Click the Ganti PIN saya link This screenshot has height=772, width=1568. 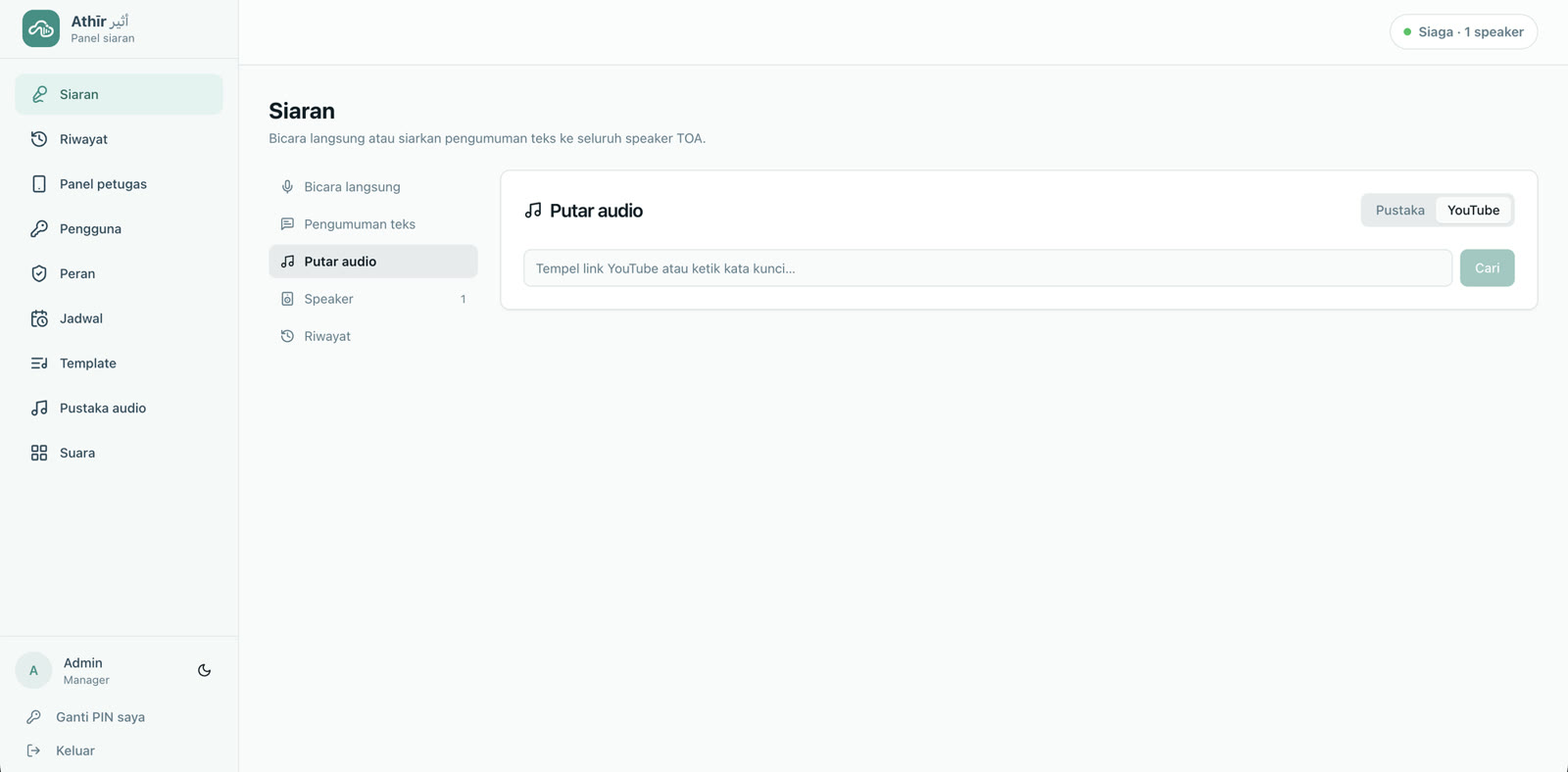click(x=100, y=717)
